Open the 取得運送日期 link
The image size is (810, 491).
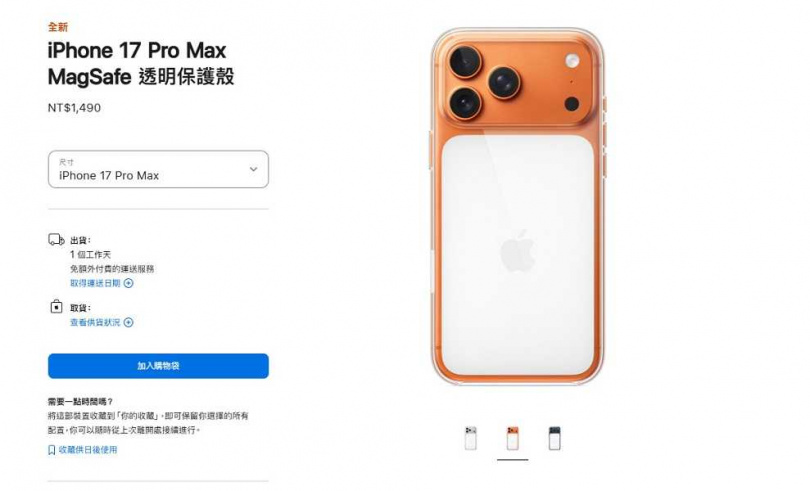pyautogui.click(x=95, y=283)
